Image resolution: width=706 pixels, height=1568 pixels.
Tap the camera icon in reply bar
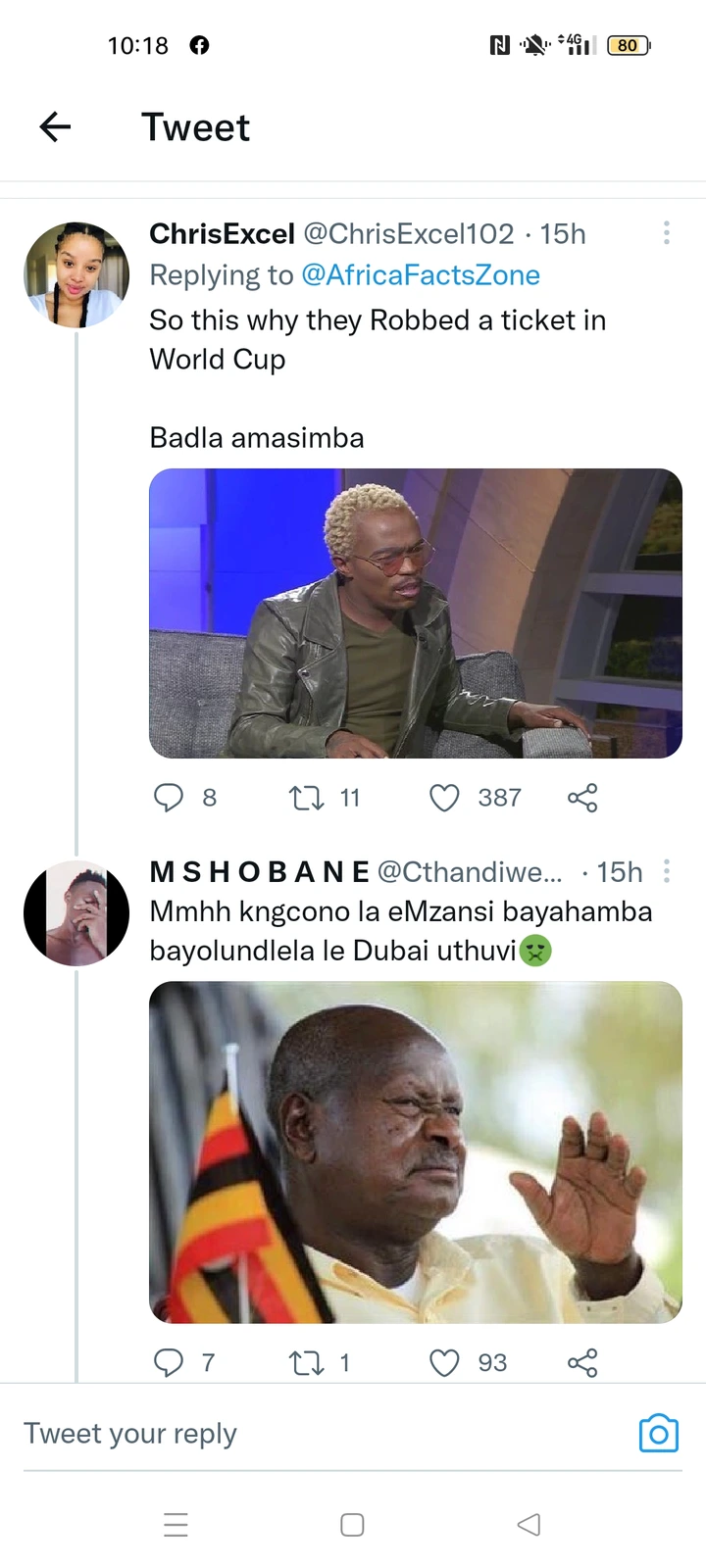[x=658, y=1434]
